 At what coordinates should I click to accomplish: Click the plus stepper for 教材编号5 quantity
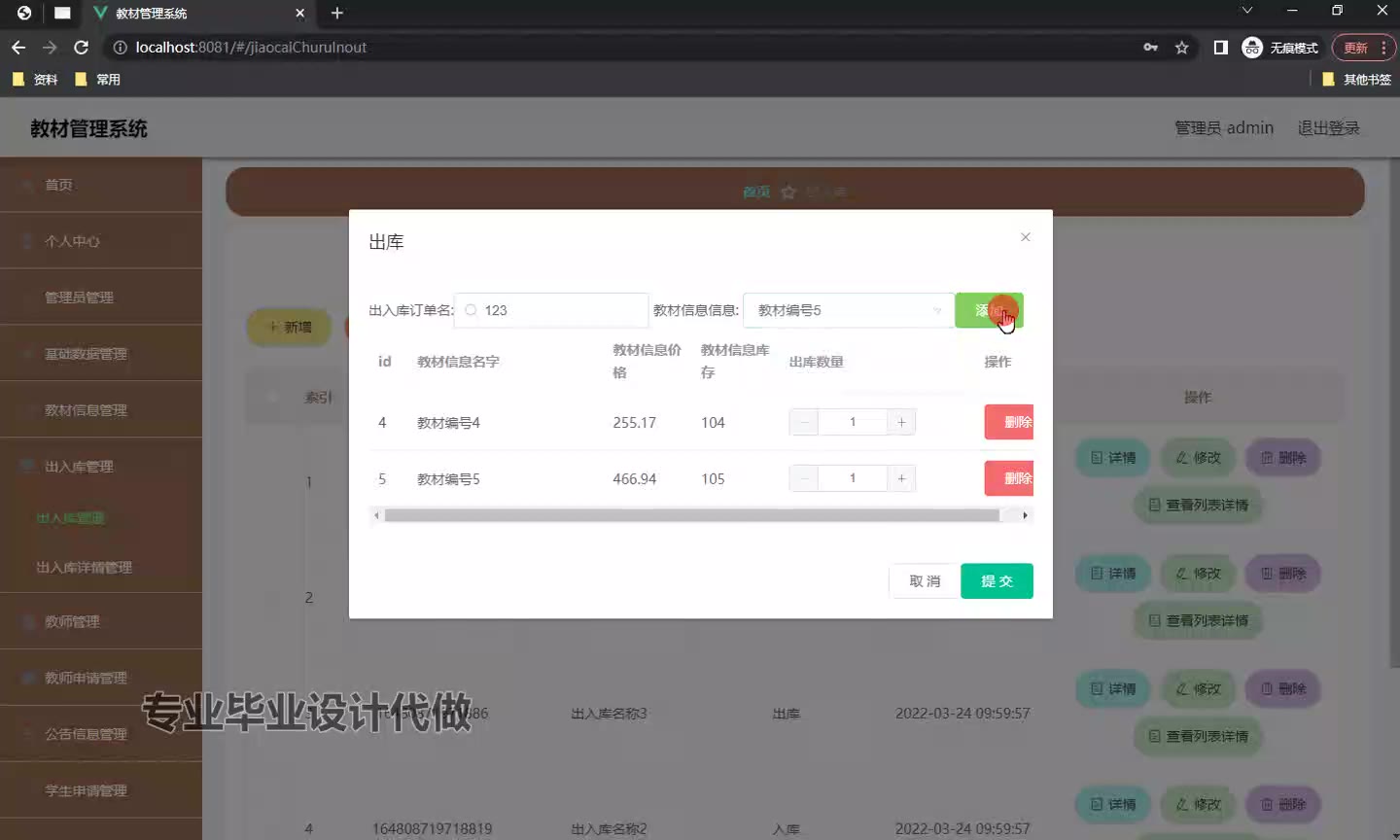coord(901,478)
